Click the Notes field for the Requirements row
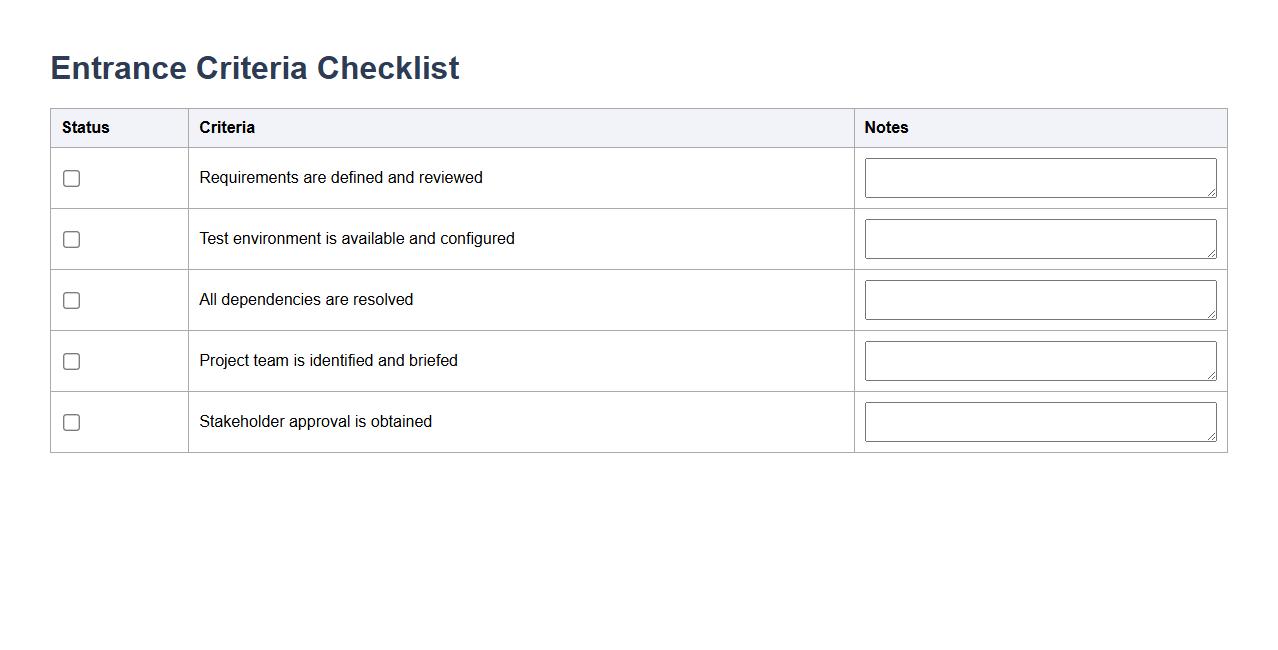Image resolution: width=1278 pixels, height=650 pixels. click(1040, 178)
